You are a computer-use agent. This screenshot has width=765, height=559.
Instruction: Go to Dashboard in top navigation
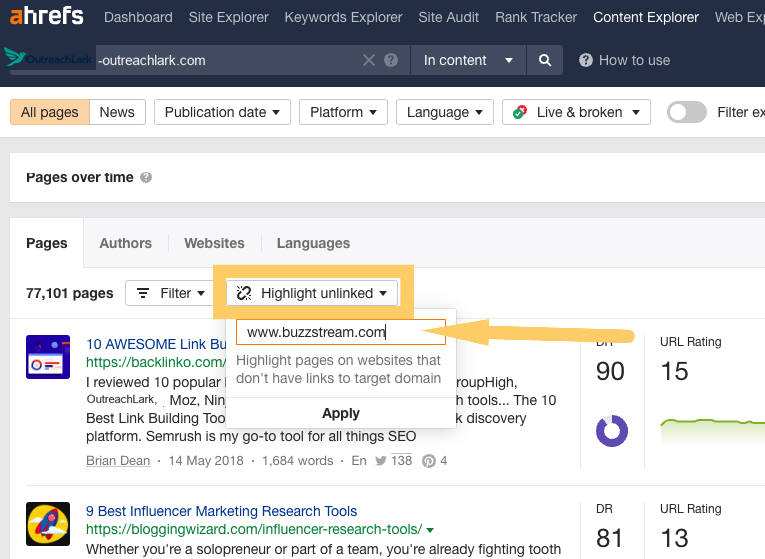pyautogui.click(x=138, y=17)
